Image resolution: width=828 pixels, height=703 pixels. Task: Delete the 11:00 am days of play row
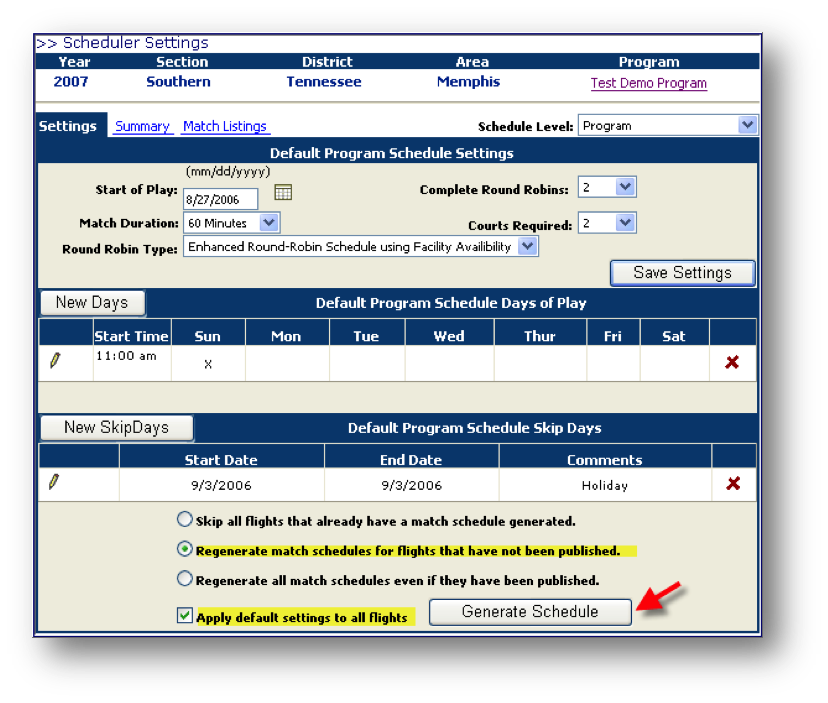tap(732, 362)
